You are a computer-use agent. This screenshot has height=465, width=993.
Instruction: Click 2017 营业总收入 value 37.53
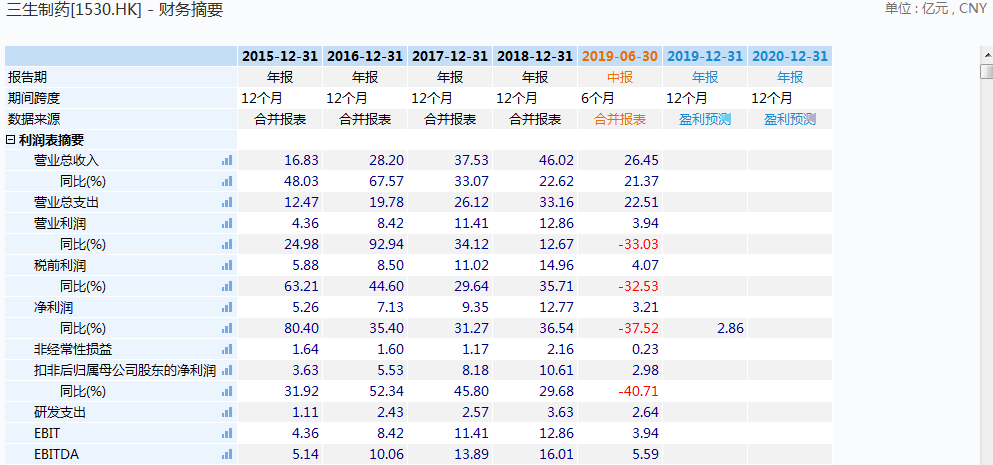click(472, 161)
